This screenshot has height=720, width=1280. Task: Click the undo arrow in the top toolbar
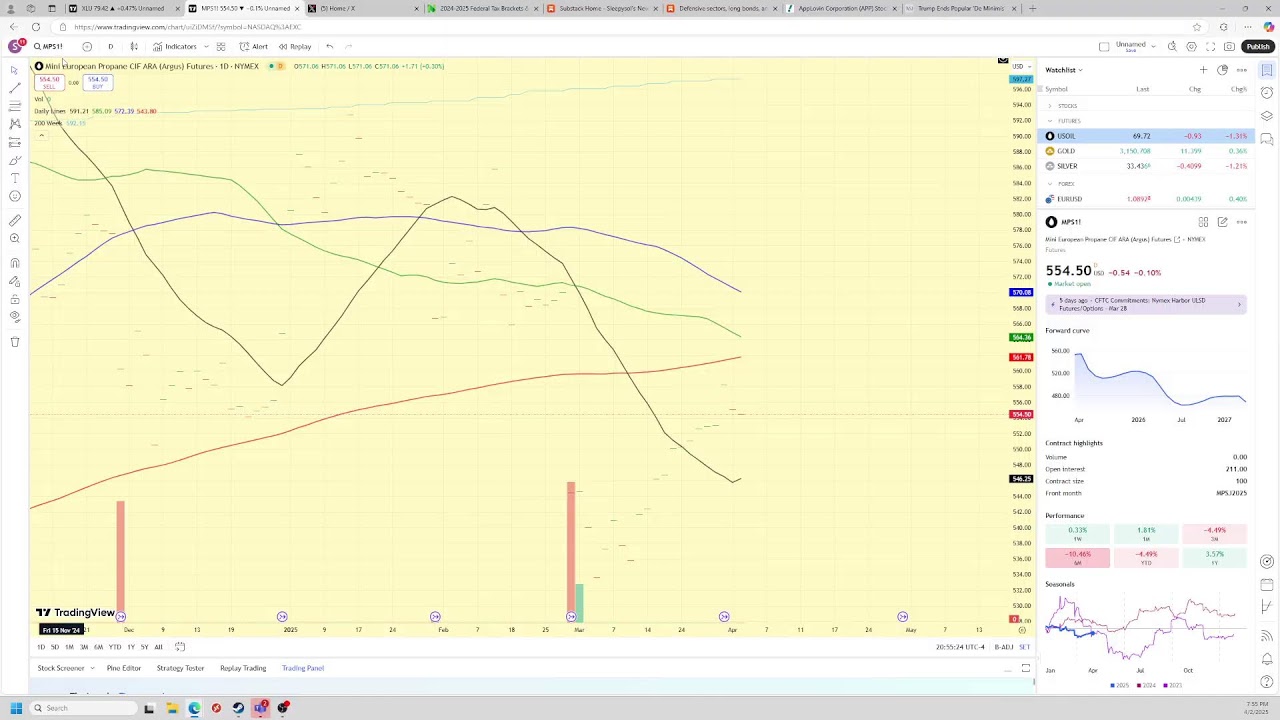pos(330,46)
